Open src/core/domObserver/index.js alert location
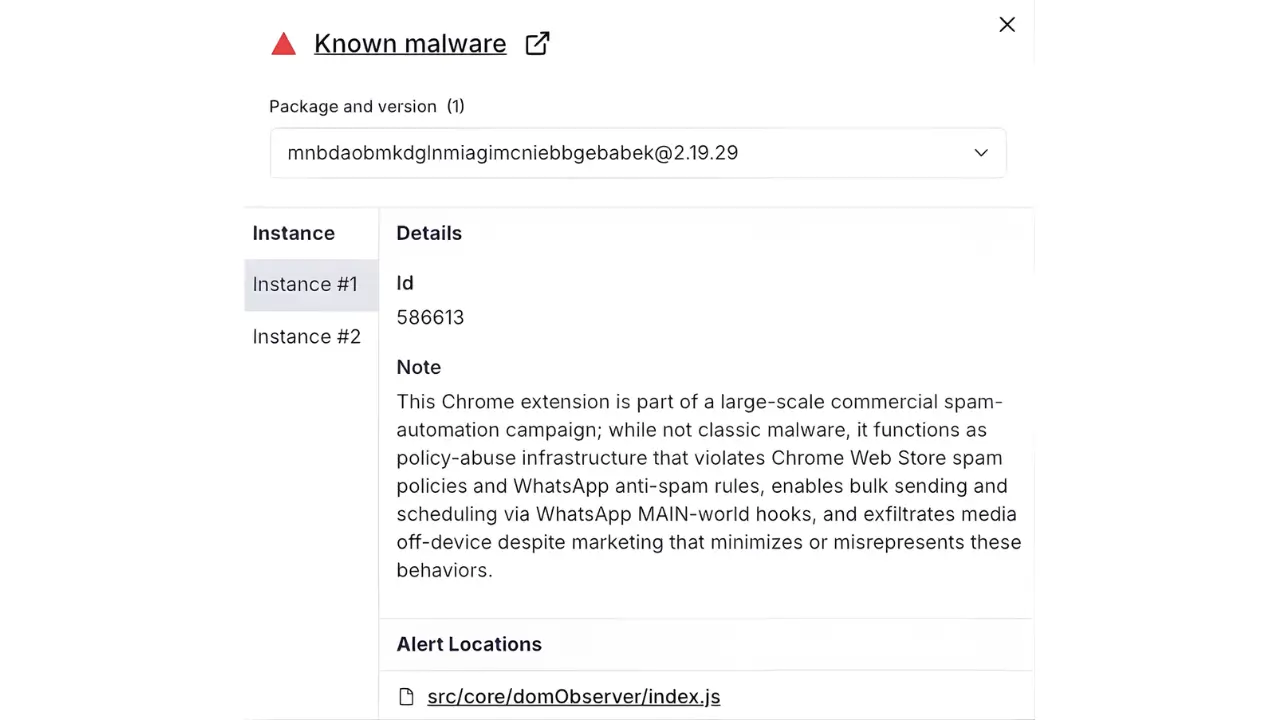This screenshot has height=720, width=1280. point(573,697)
